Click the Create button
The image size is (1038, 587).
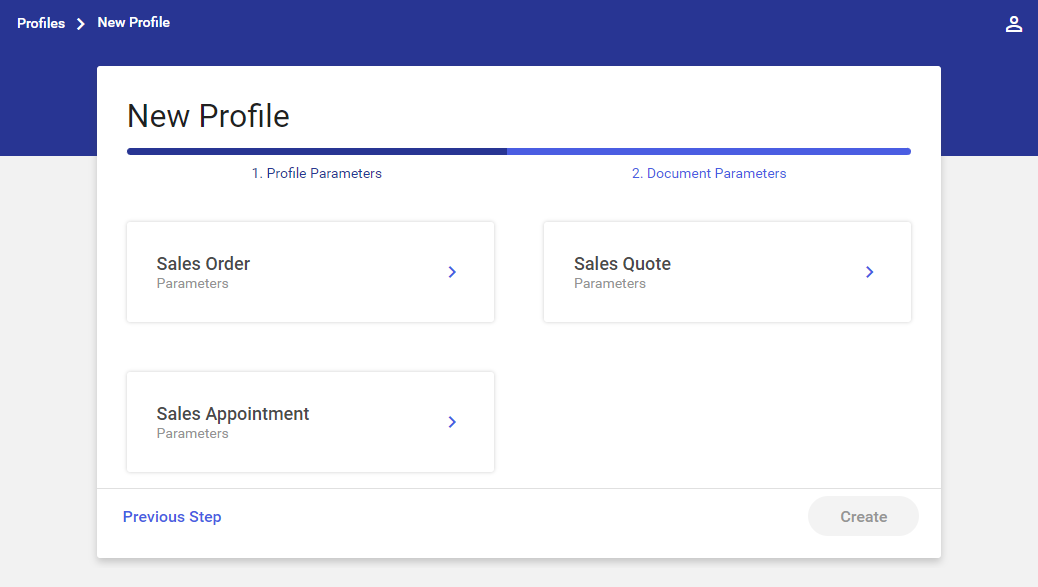tap(863, 516)
